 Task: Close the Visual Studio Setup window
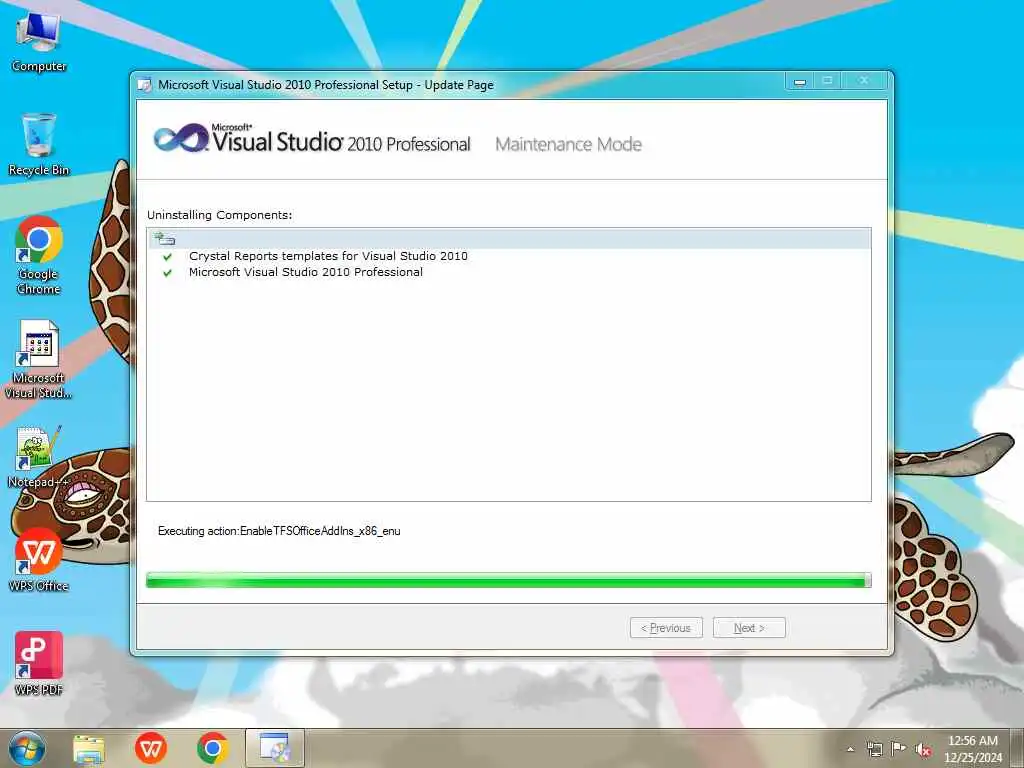point(864,82)
